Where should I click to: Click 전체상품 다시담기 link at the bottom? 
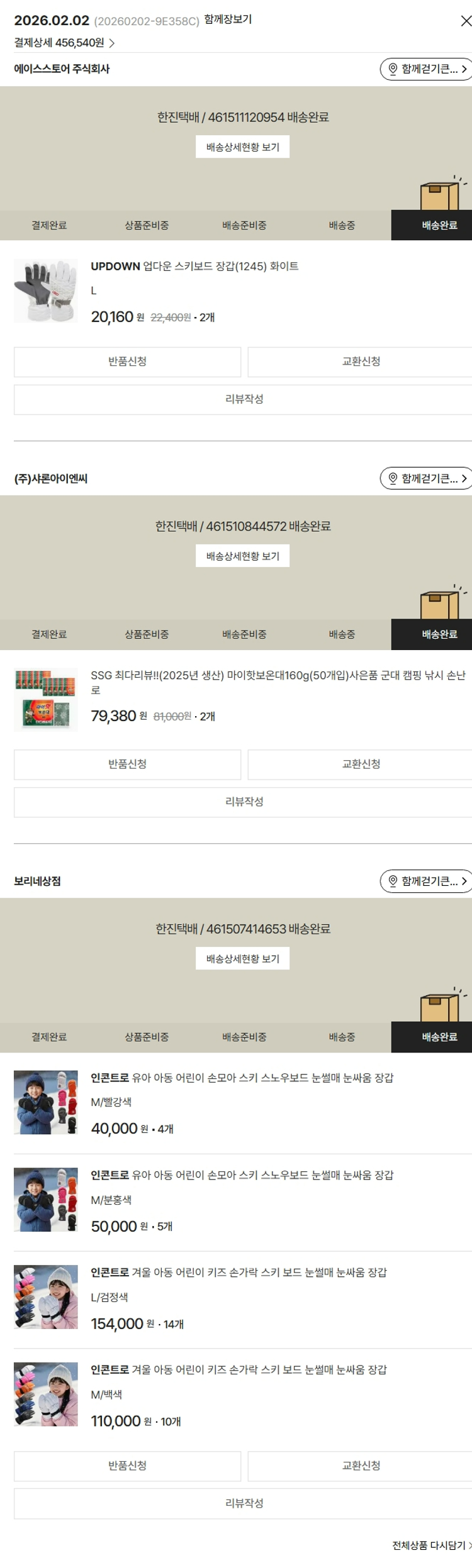pyautogui.click(x=431, y=1545)
